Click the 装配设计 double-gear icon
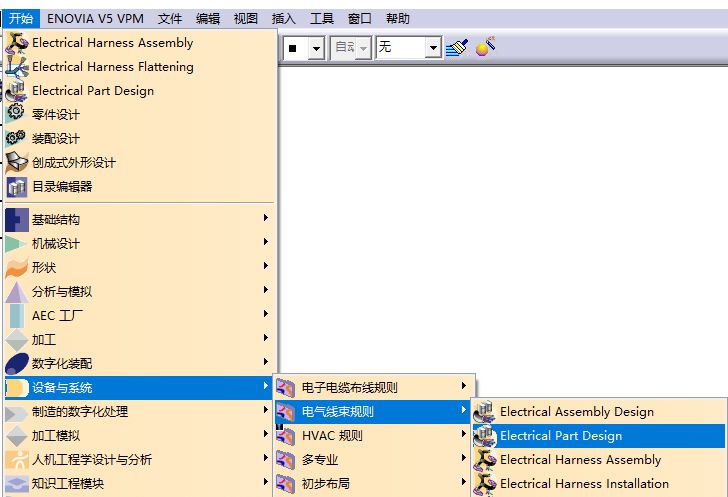 [17, 138]
